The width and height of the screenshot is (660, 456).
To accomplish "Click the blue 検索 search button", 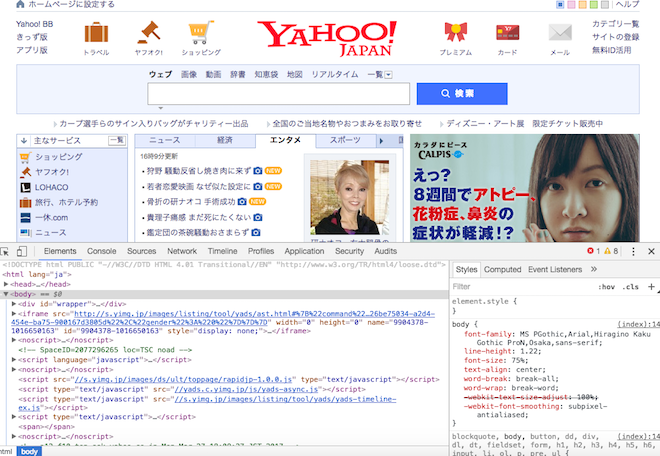I will pos(462,93).
